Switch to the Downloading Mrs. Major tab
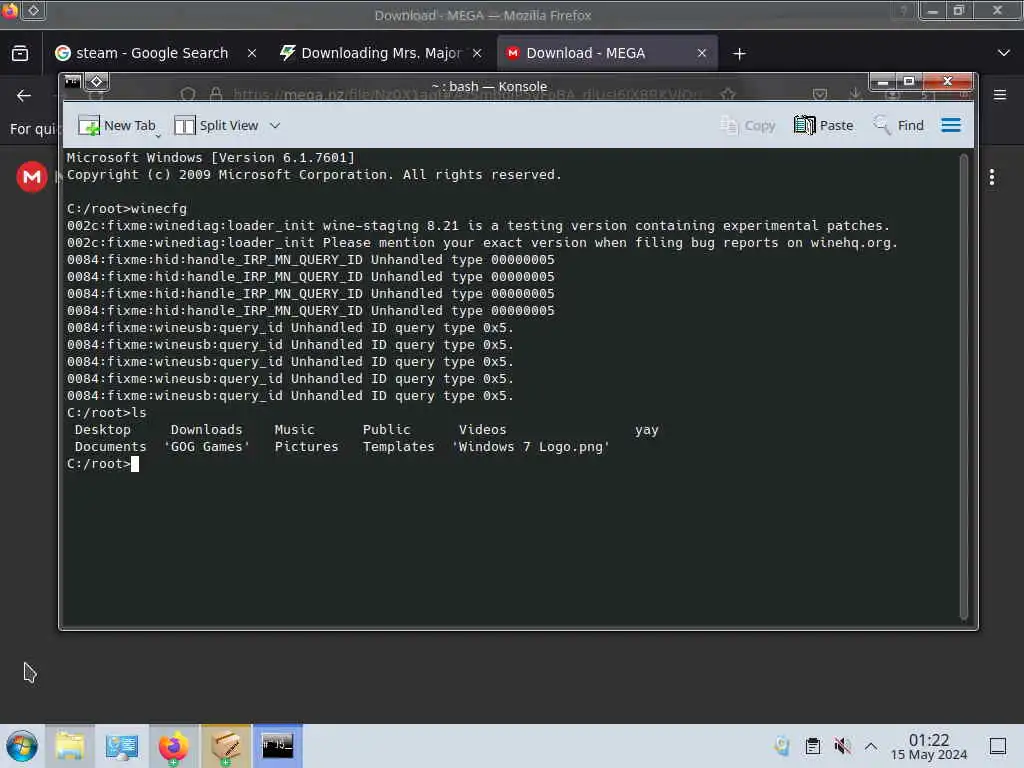The height and width of the screenshot is (768, 1024). click(380, 53)
